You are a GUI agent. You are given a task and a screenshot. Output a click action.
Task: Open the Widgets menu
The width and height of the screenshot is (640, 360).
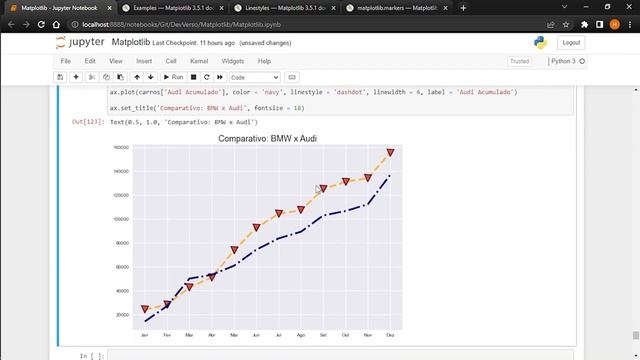point(233,61)
